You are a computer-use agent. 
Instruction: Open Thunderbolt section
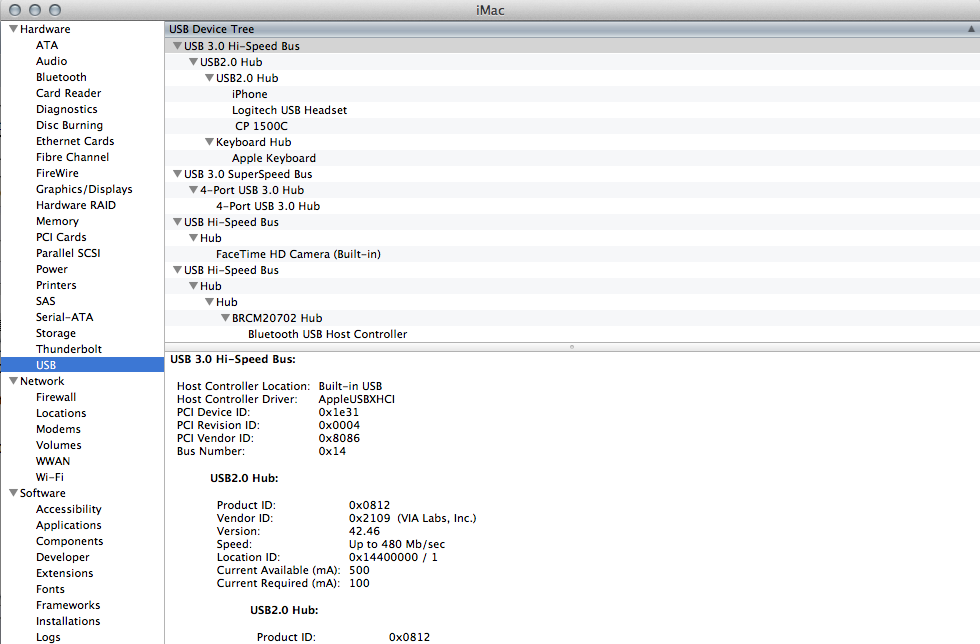point(69,349)
